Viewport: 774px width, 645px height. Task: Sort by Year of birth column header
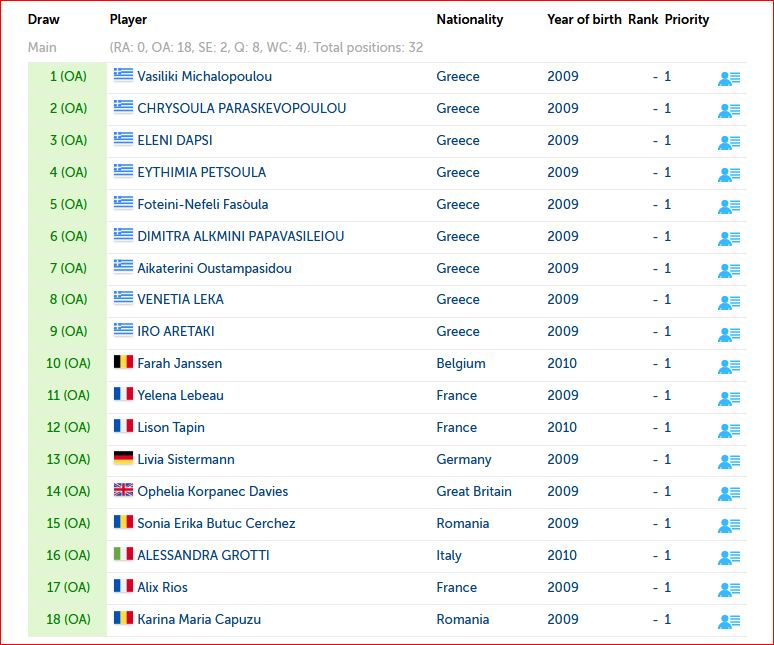pyautogui.click(x=583, y=19)
